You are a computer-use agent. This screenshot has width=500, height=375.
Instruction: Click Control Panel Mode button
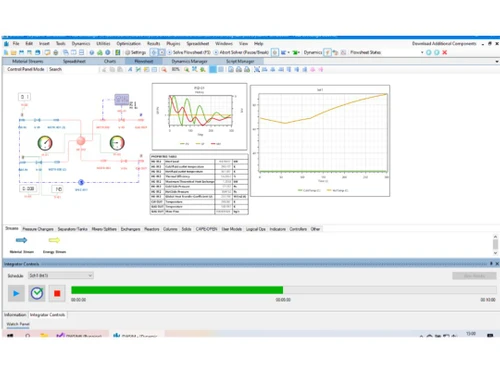tap(26, 69)
